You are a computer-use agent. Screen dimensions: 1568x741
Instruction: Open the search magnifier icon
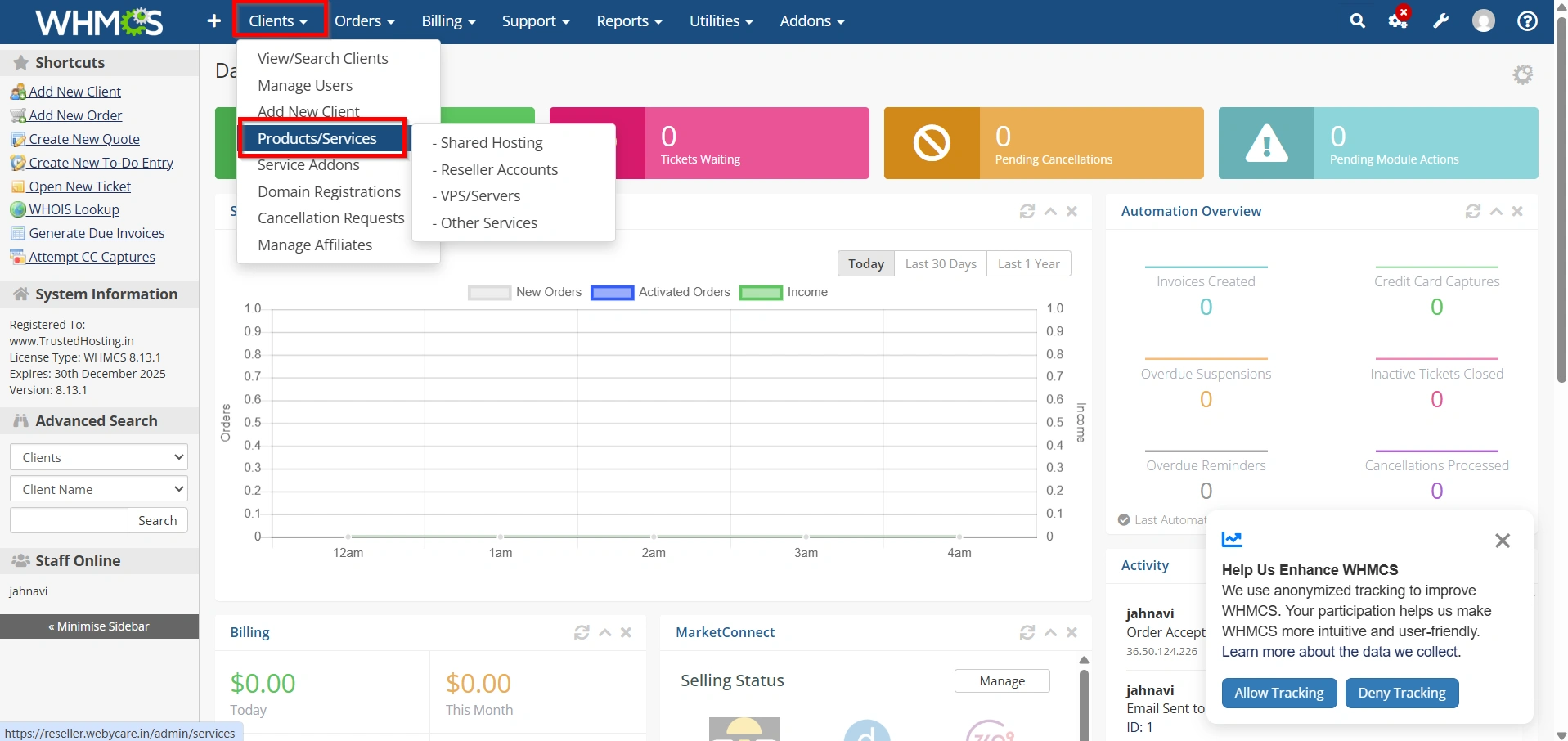tap(1357, 21)
